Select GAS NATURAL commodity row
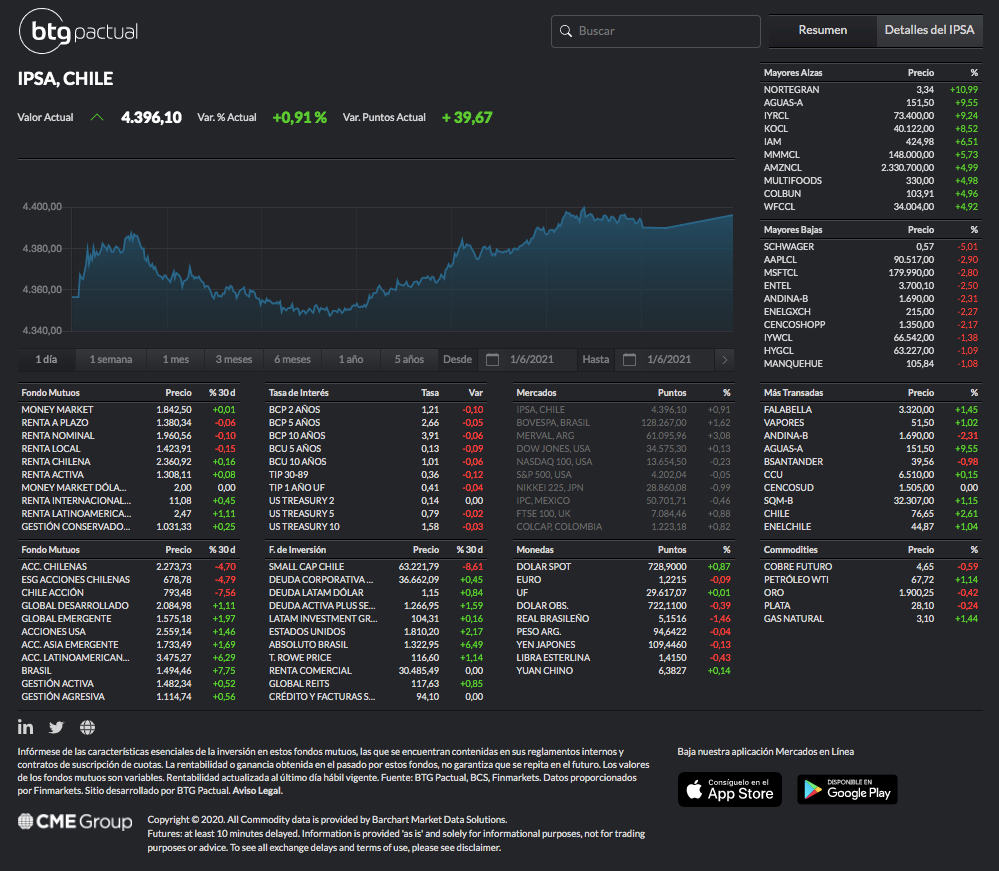Image resolution: width=999 pixels, height=871 pixels. [871, 619]
